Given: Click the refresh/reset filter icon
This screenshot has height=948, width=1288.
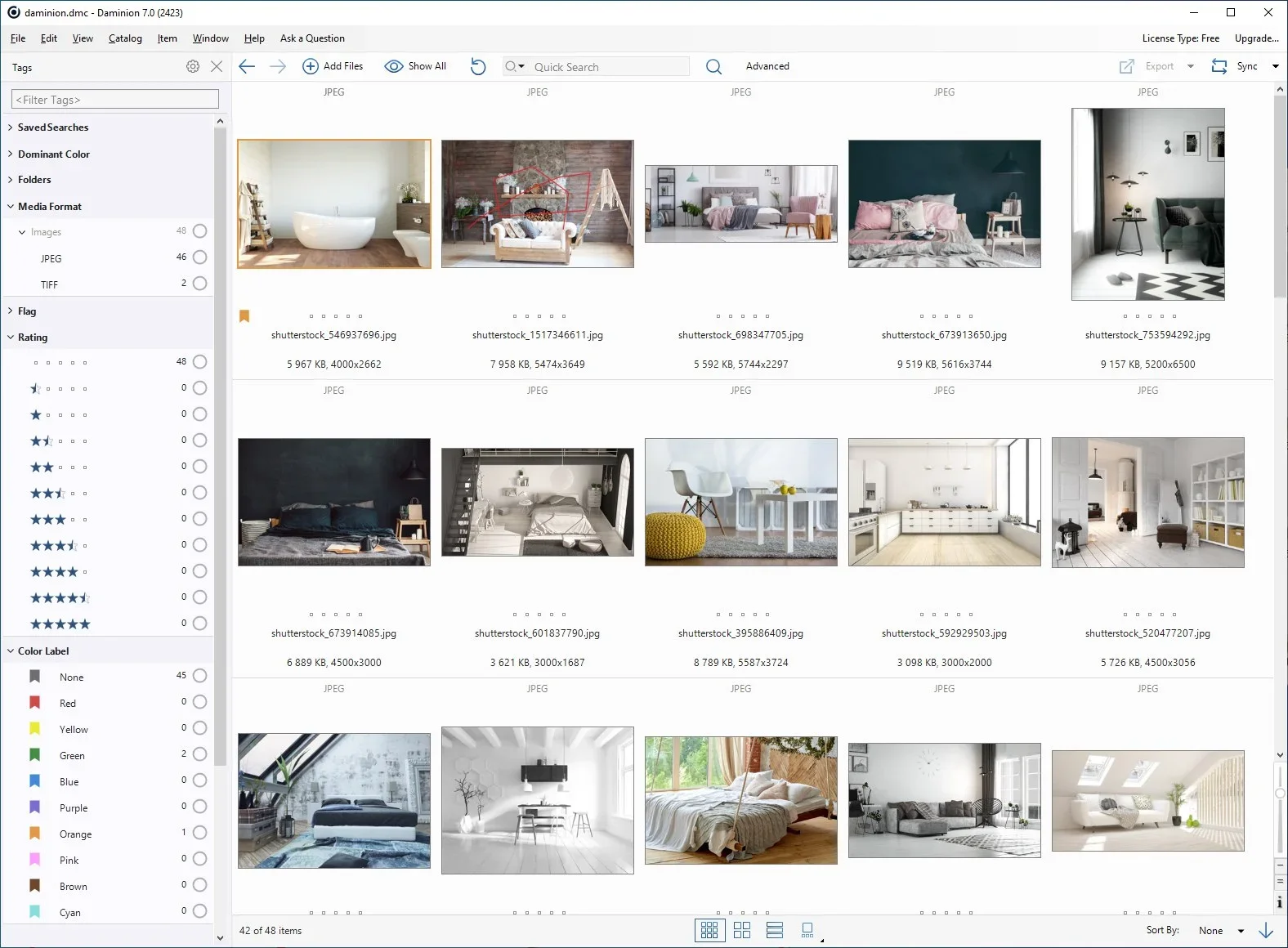Looking at the screenshot, I should pos(478,67).
